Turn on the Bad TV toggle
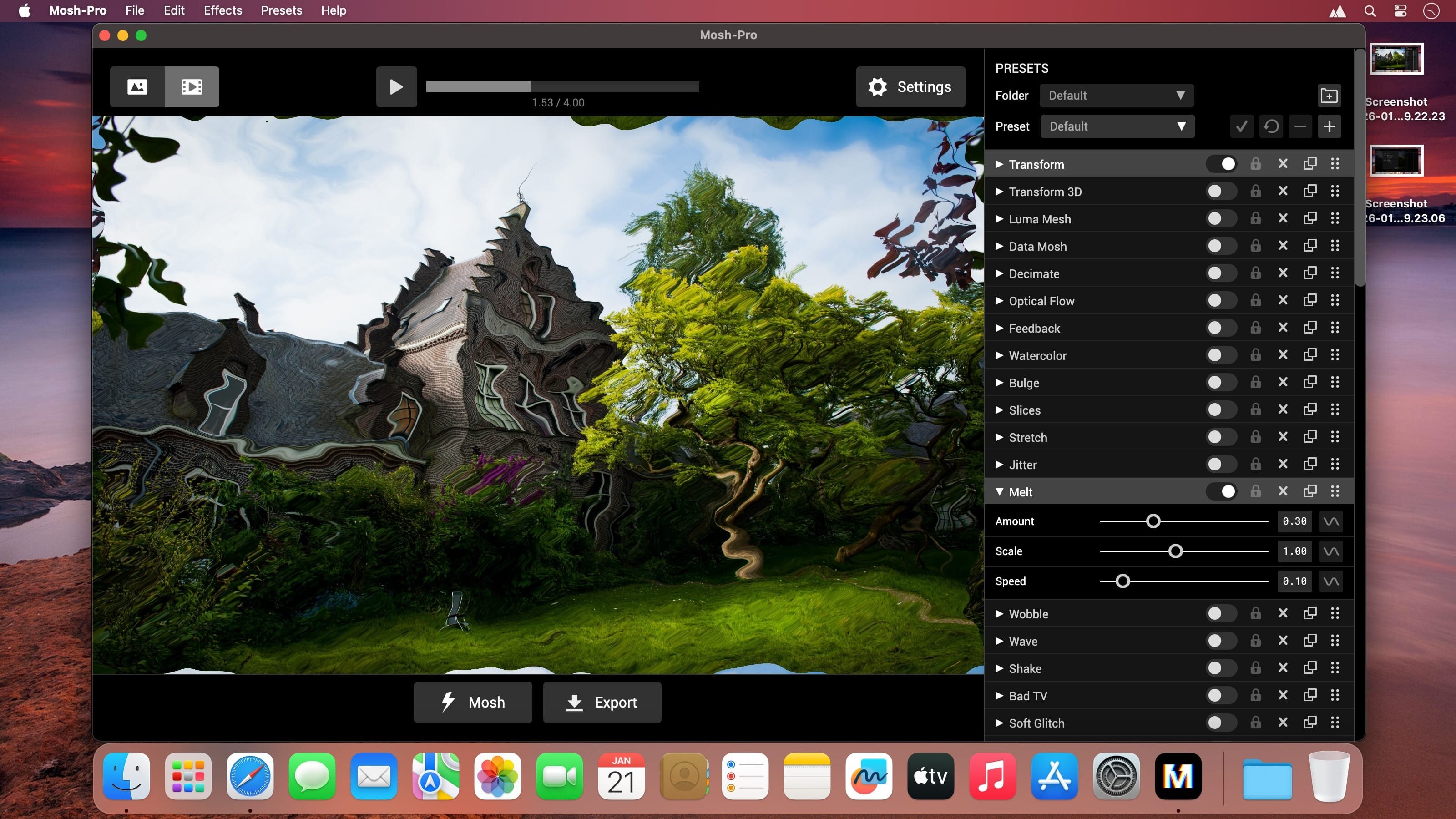 (1221, 696)
